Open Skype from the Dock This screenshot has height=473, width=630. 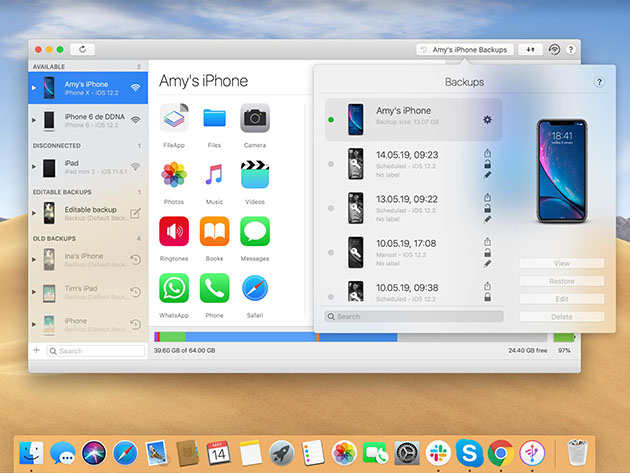point(469,453)
